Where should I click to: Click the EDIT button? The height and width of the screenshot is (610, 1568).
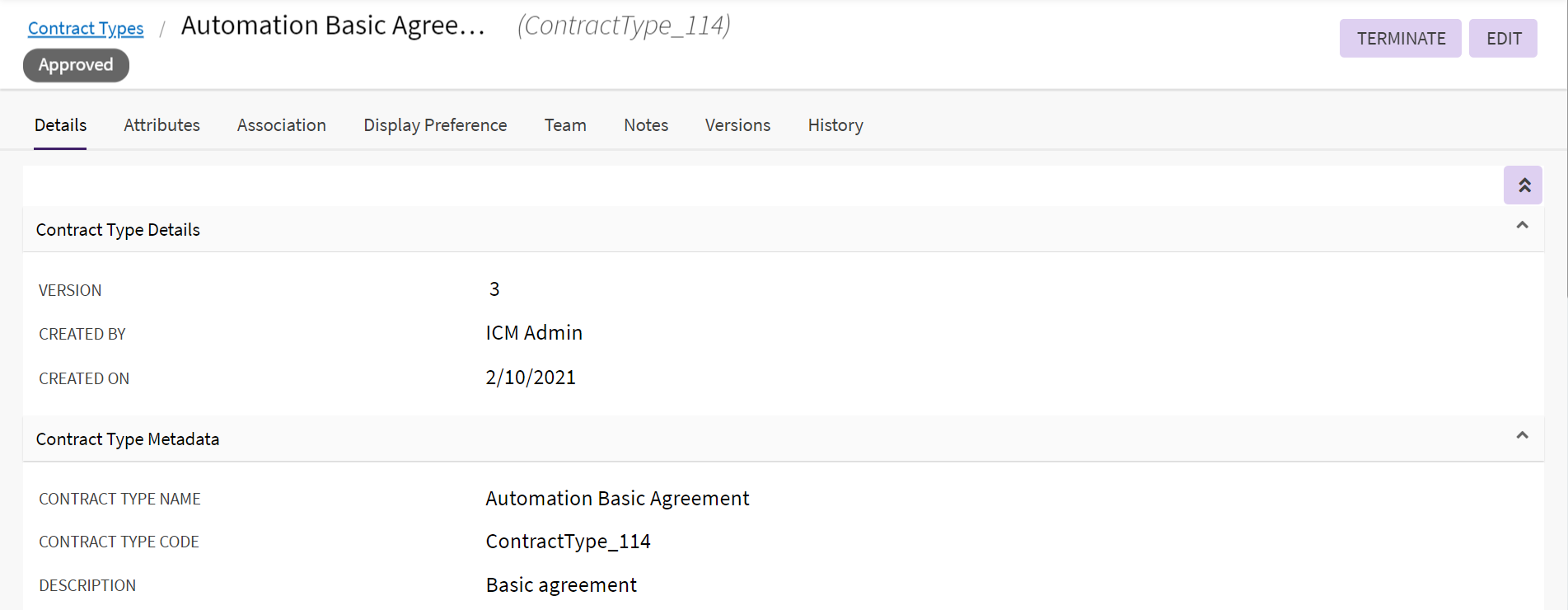[x=1503, y=39]
